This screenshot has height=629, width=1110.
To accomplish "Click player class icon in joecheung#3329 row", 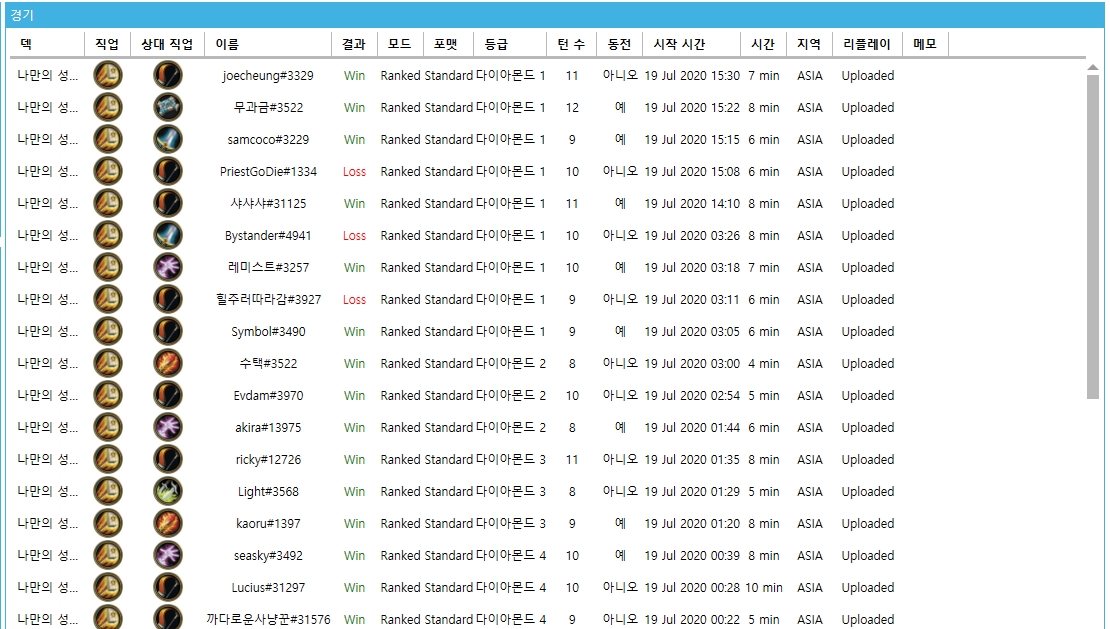I will click(108, 76).
